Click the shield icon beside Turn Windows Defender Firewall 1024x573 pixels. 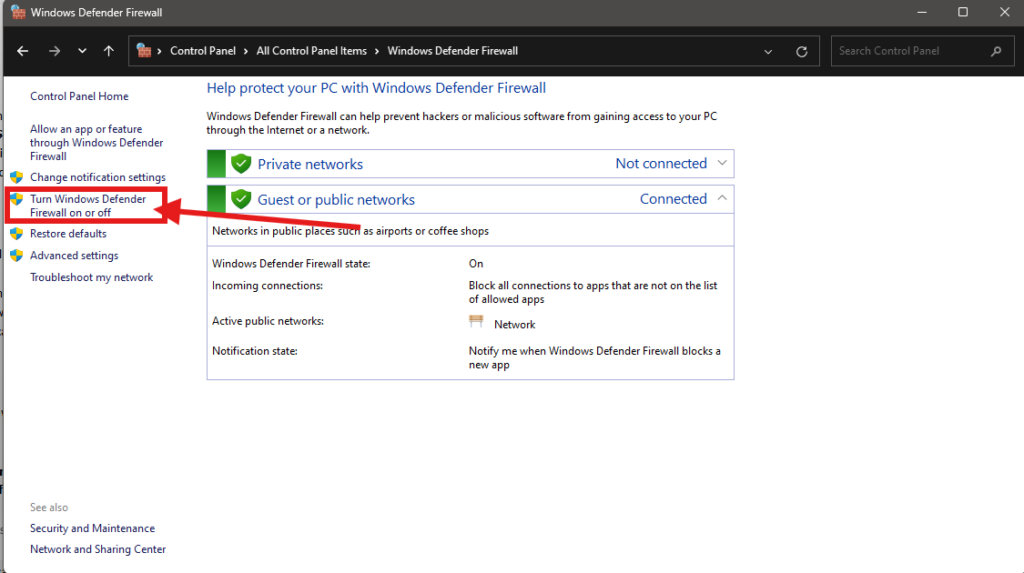coord(17,199)
